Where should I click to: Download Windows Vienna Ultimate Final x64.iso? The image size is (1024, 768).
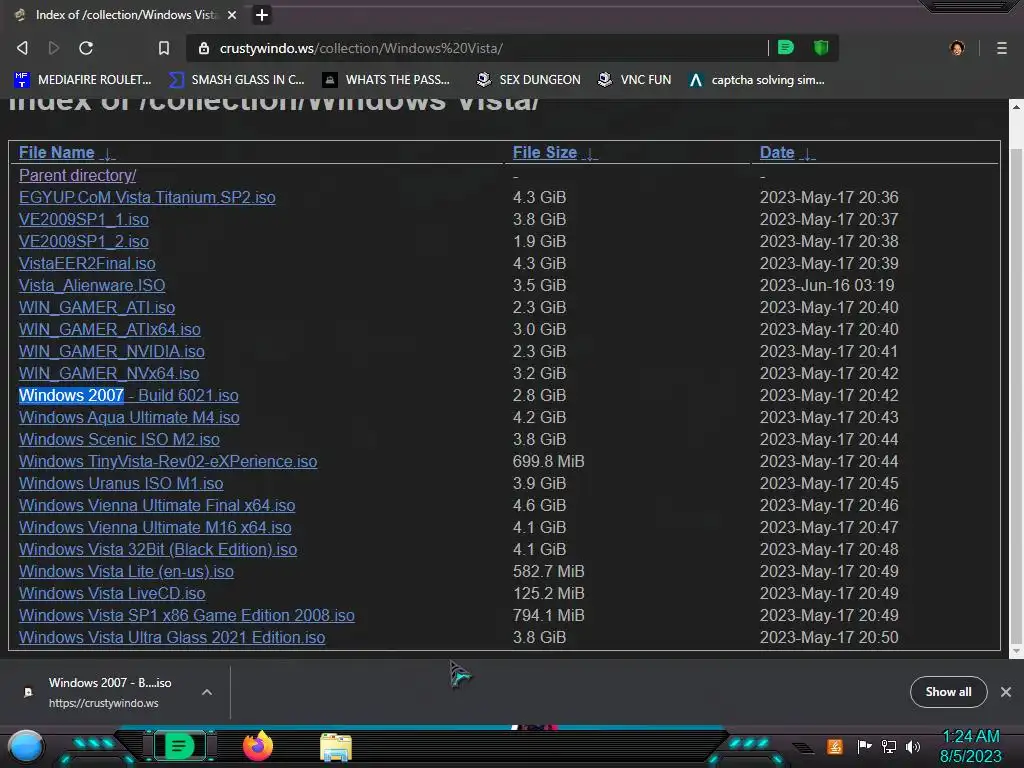pos(157,505)
